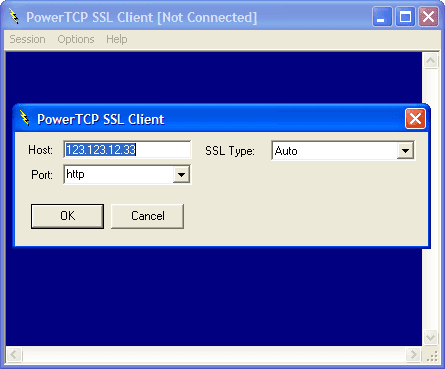The height and width of the screenshot is (369, 445).
Task: Click the SSL Type: label
Action: coord(230,151)
